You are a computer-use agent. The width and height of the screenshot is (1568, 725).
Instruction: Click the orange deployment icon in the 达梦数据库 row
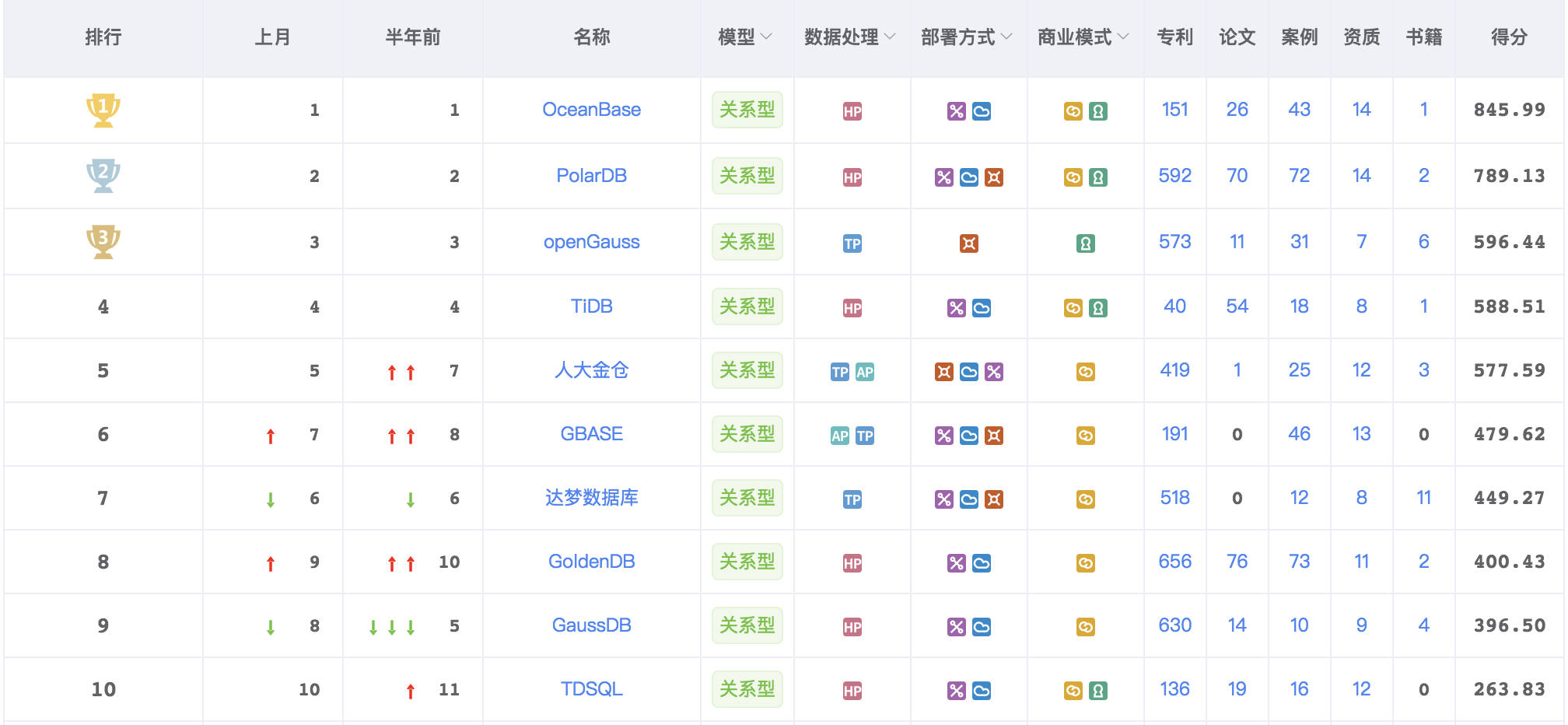tap(994, 499)
